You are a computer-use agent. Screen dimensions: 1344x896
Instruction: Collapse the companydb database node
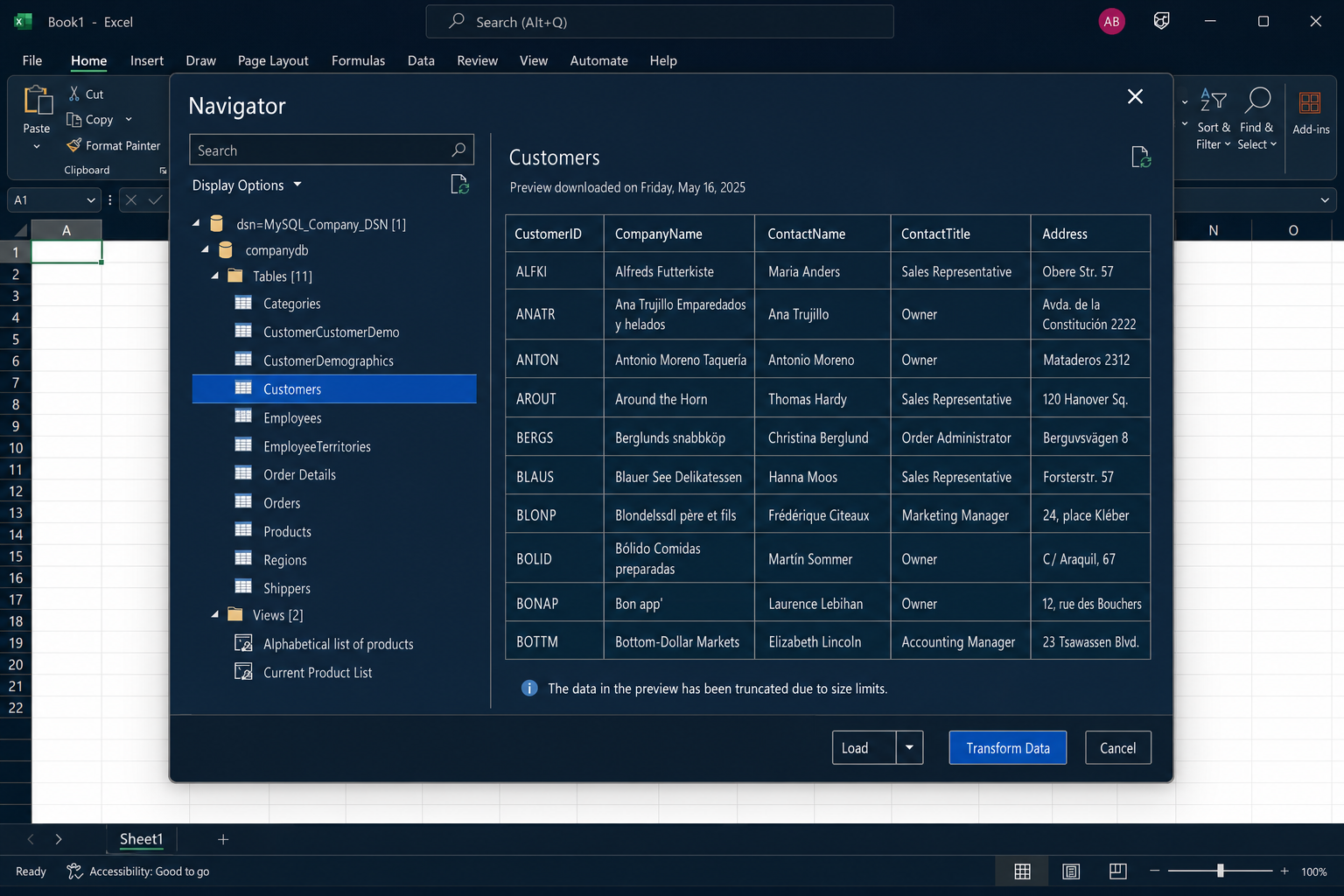[x=206, y=249]
